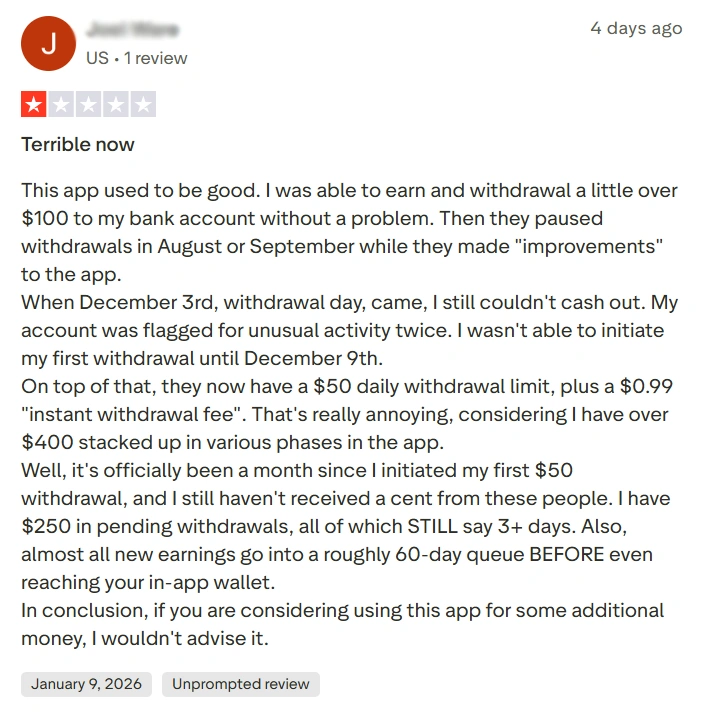The height and width of the screenshot is (714, 706).
Task: Click the line starting "When December 3rd"
Action: pos(349,302)
